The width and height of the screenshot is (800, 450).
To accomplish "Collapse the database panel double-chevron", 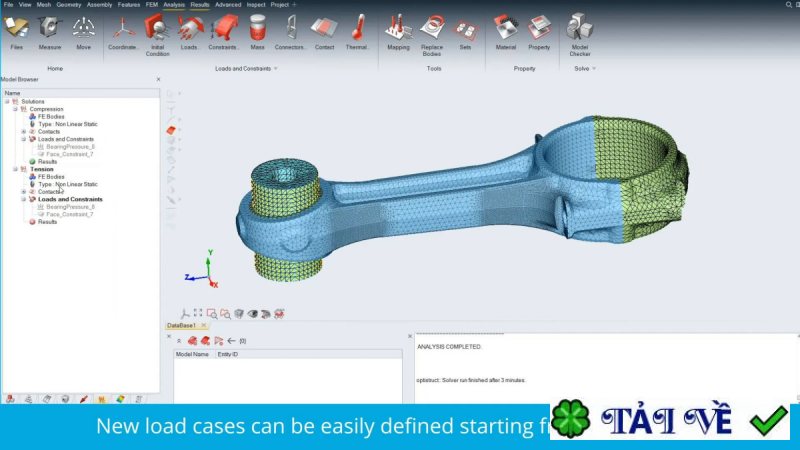I will (179, 341).
